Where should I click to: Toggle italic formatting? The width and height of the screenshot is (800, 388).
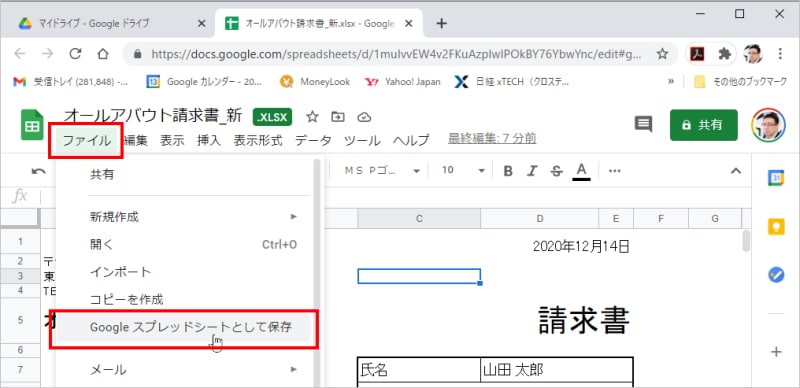[532, 171]
